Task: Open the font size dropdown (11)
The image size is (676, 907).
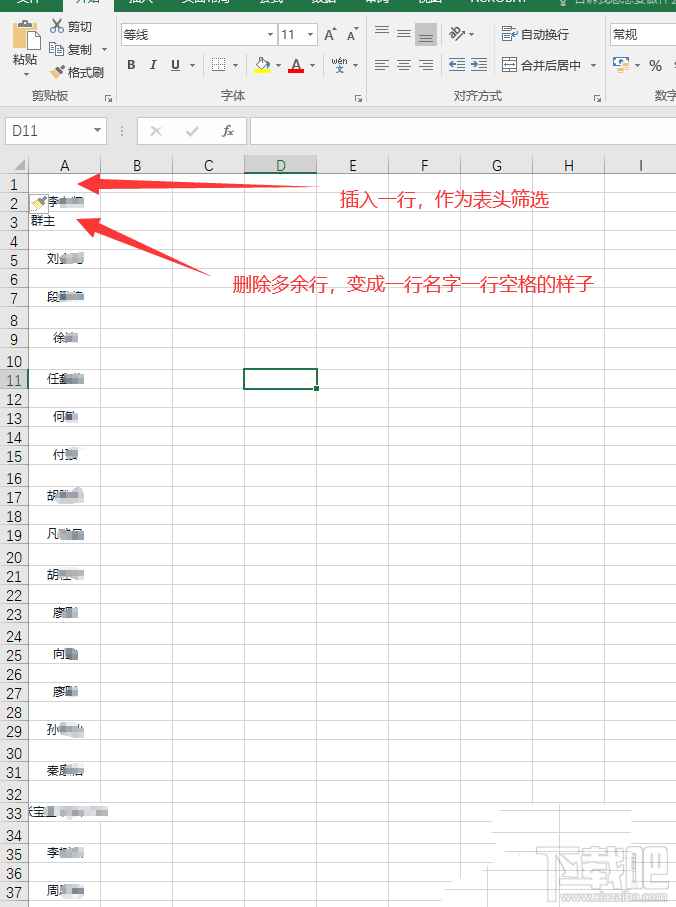Action: (x=311, y=35)
